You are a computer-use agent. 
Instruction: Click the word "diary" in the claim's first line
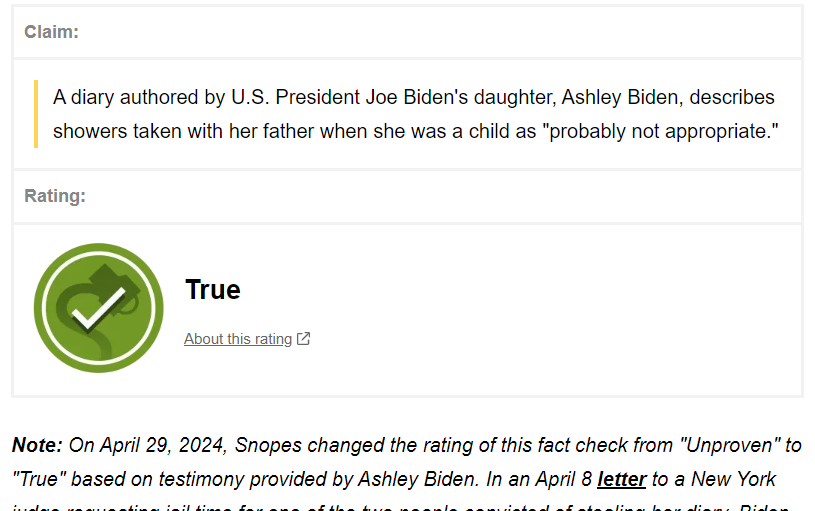click(x=92, y=97)
